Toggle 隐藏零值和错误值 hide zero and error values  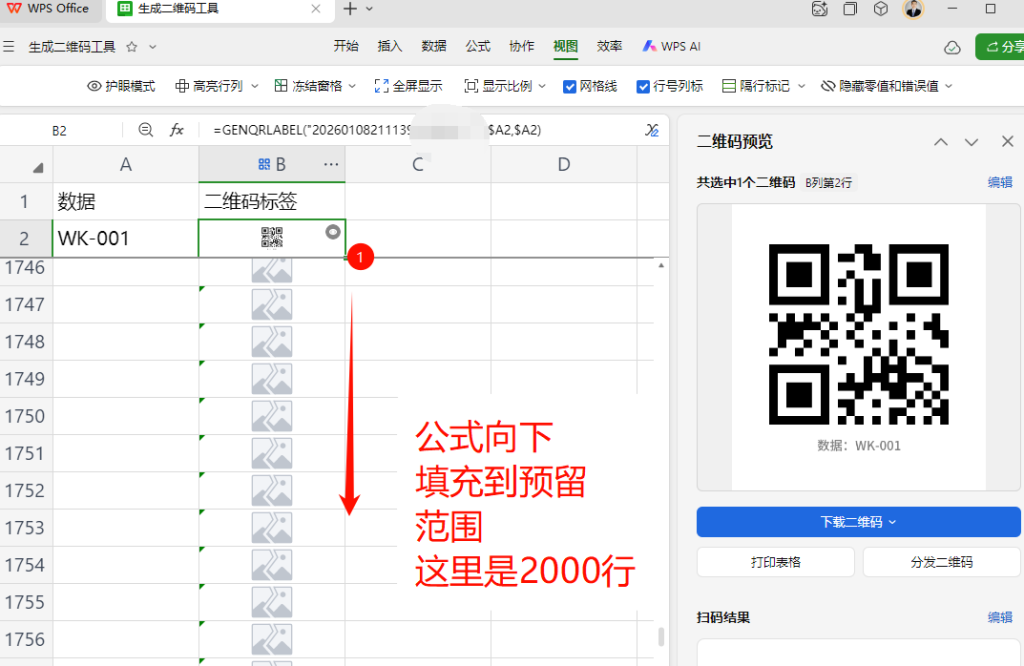pyautogui.click(x=880, y=86)
